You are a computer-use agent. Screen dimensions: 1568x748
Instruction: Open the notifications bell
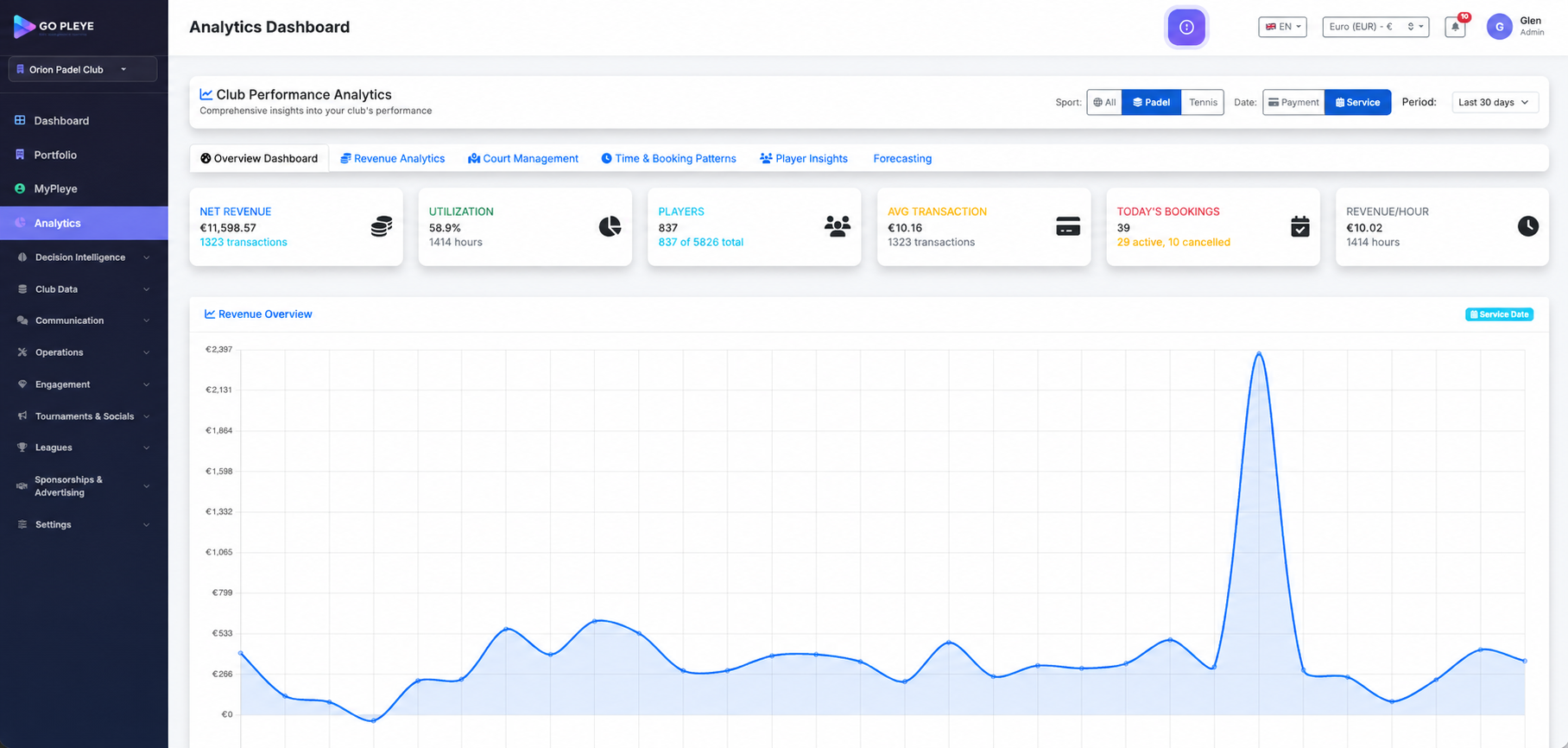click(x=1455, y=27)
